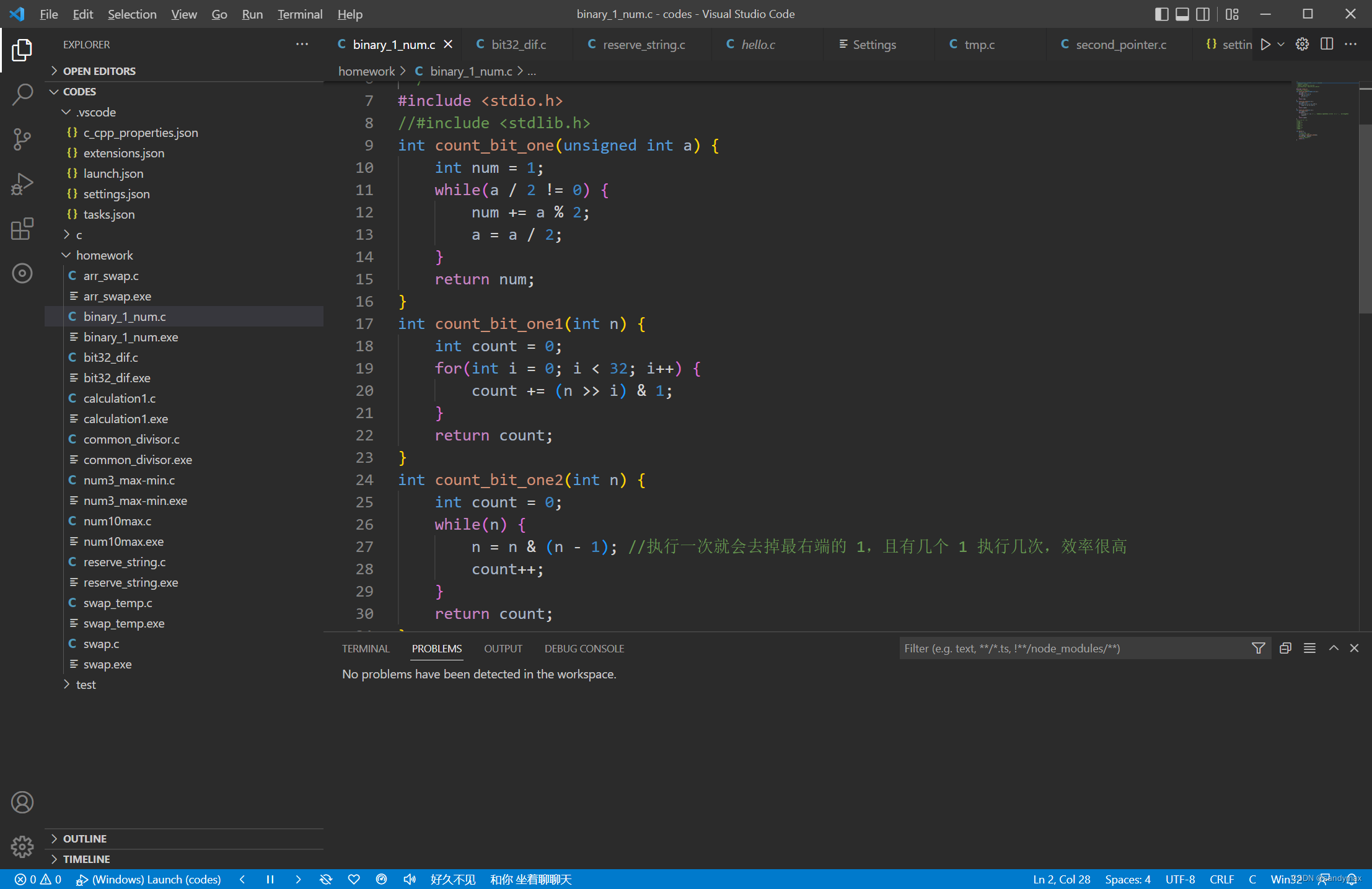Click the Settings gear icon bottom left

tap(21, 847)
